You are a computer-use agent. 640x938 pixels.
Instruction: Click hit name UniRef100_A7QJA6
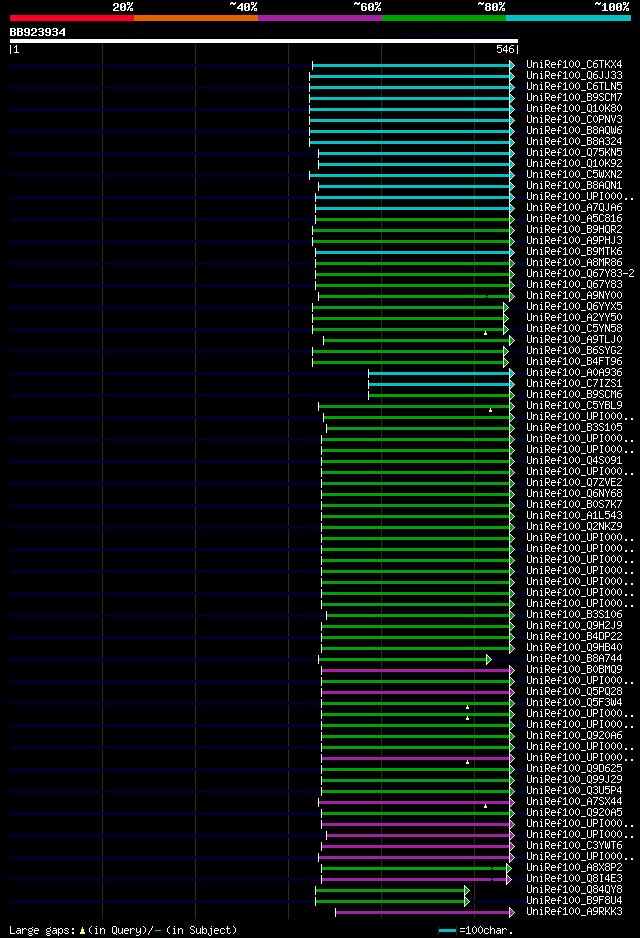coord(574,207)
